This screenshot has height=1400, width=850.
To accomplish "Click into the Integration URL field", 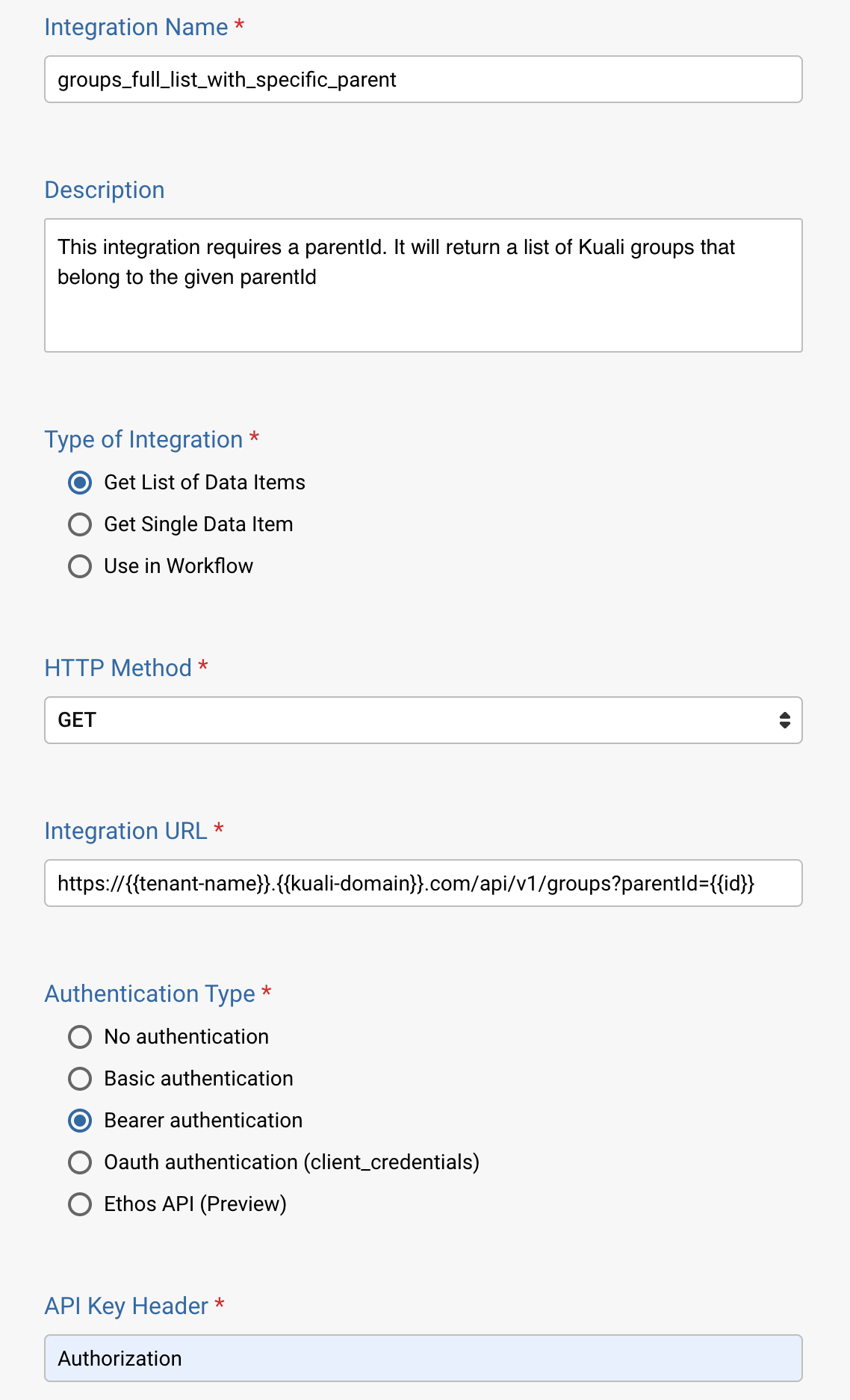I will (x=423, y=883).
